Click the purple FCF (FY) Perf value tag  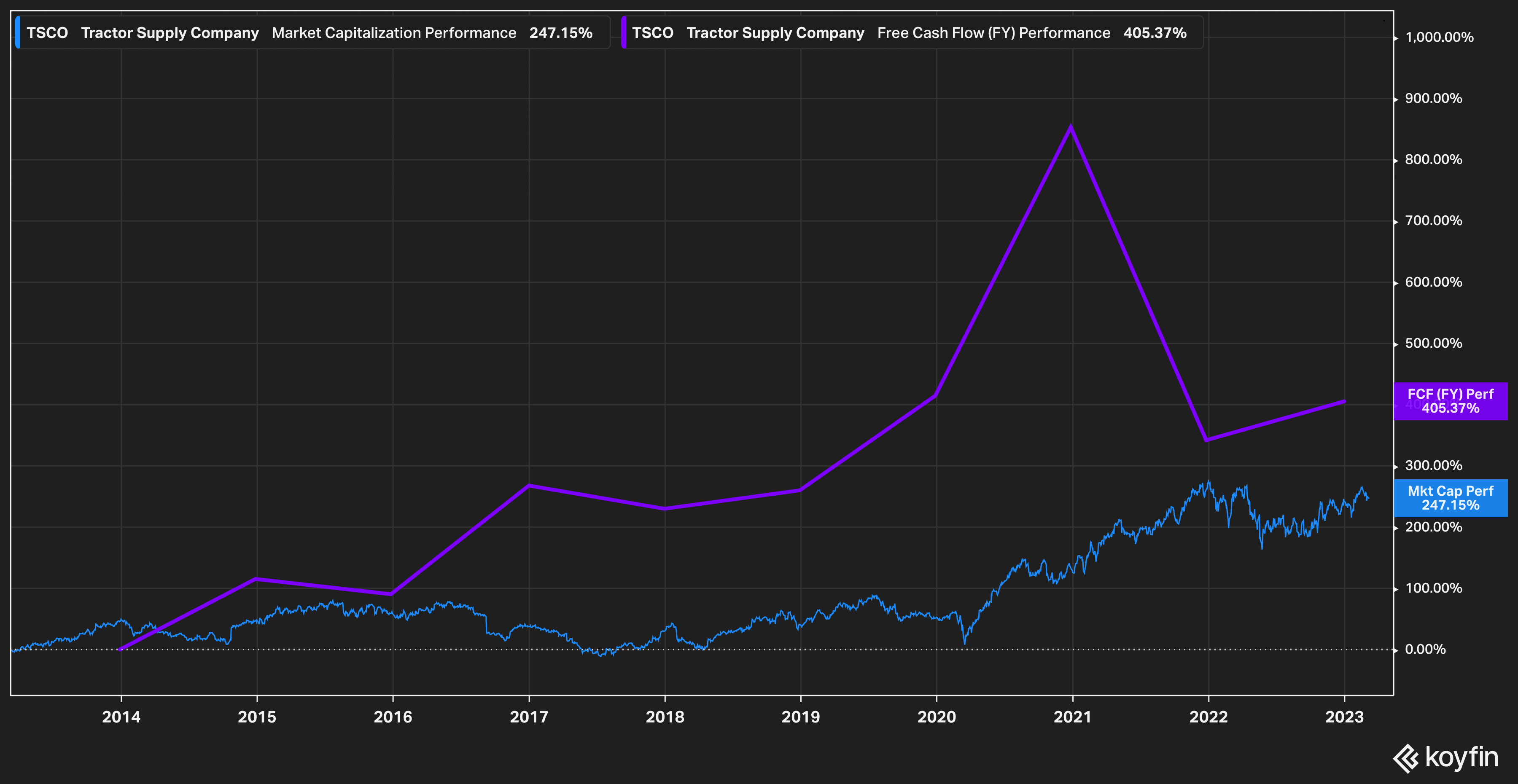1450,401
